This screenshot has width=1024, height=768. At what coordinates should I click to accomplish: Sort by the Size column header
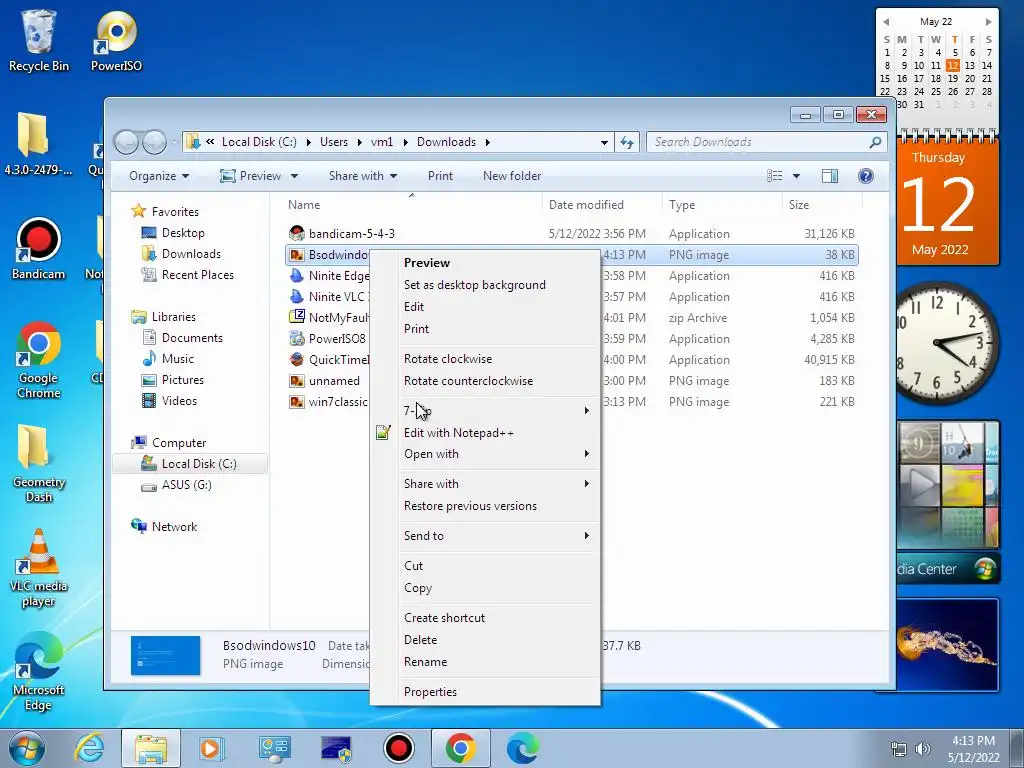click(x=799, y=204)
